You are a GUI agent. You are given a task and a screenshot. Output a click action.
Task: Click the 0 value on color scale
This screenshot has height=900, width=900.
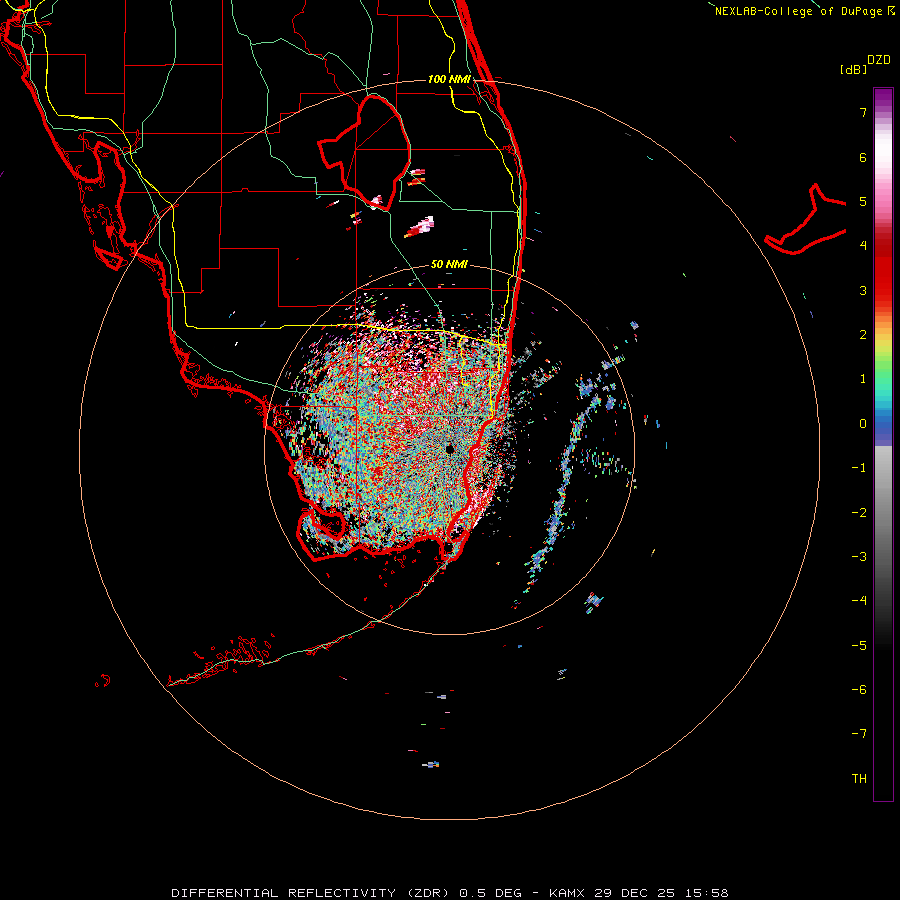click(863, 424)
